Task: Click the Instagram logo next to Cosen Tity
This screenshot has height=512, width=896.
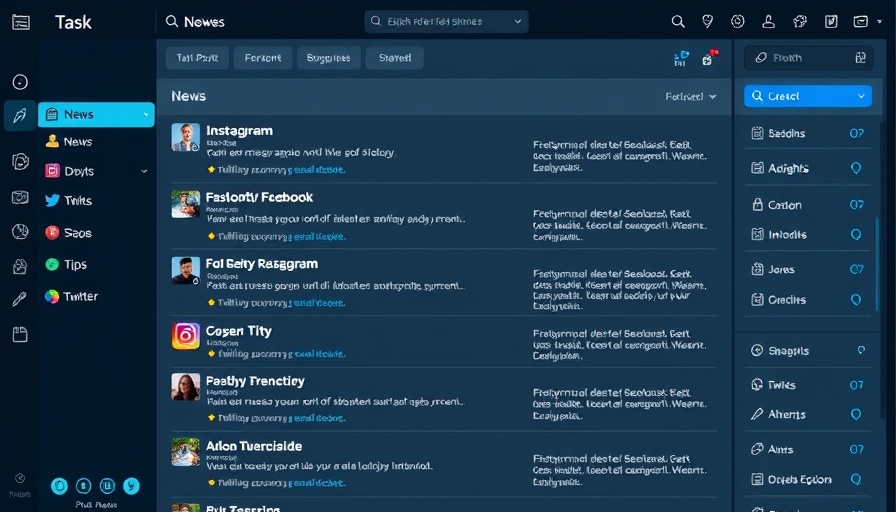Action: pos(186,335)
